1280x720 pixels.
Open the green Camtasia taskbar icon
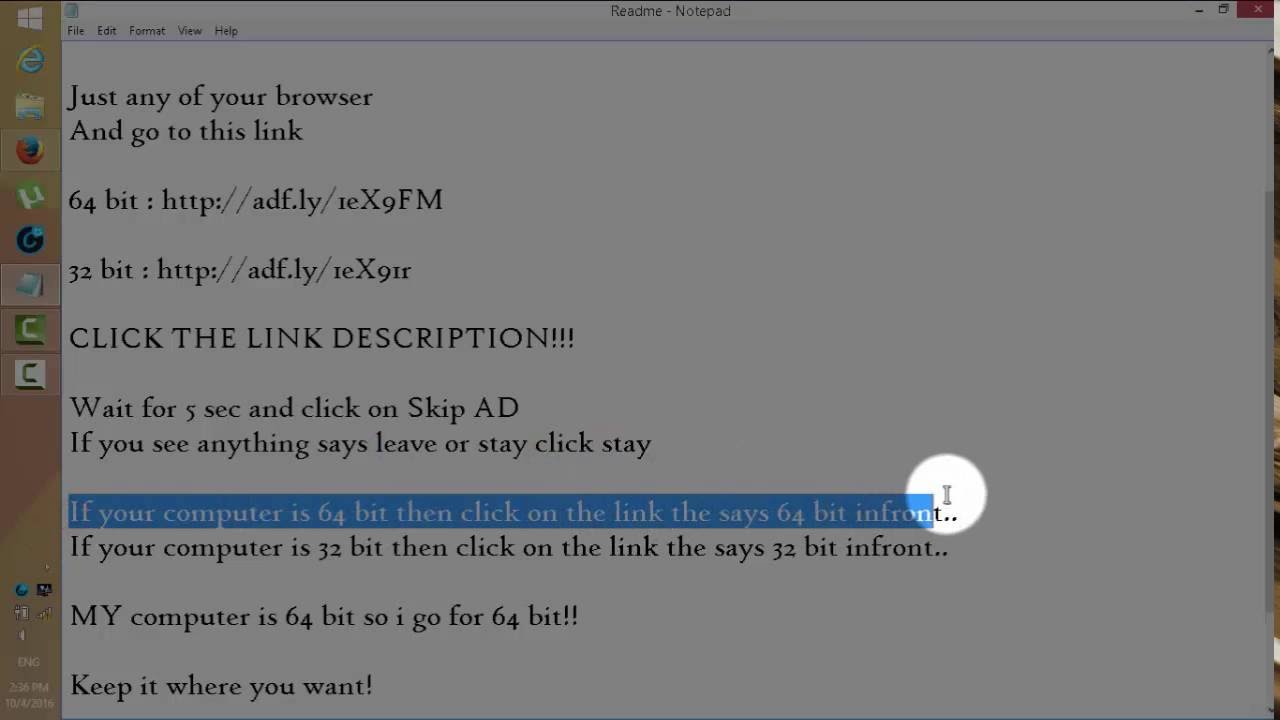point(30,330)
